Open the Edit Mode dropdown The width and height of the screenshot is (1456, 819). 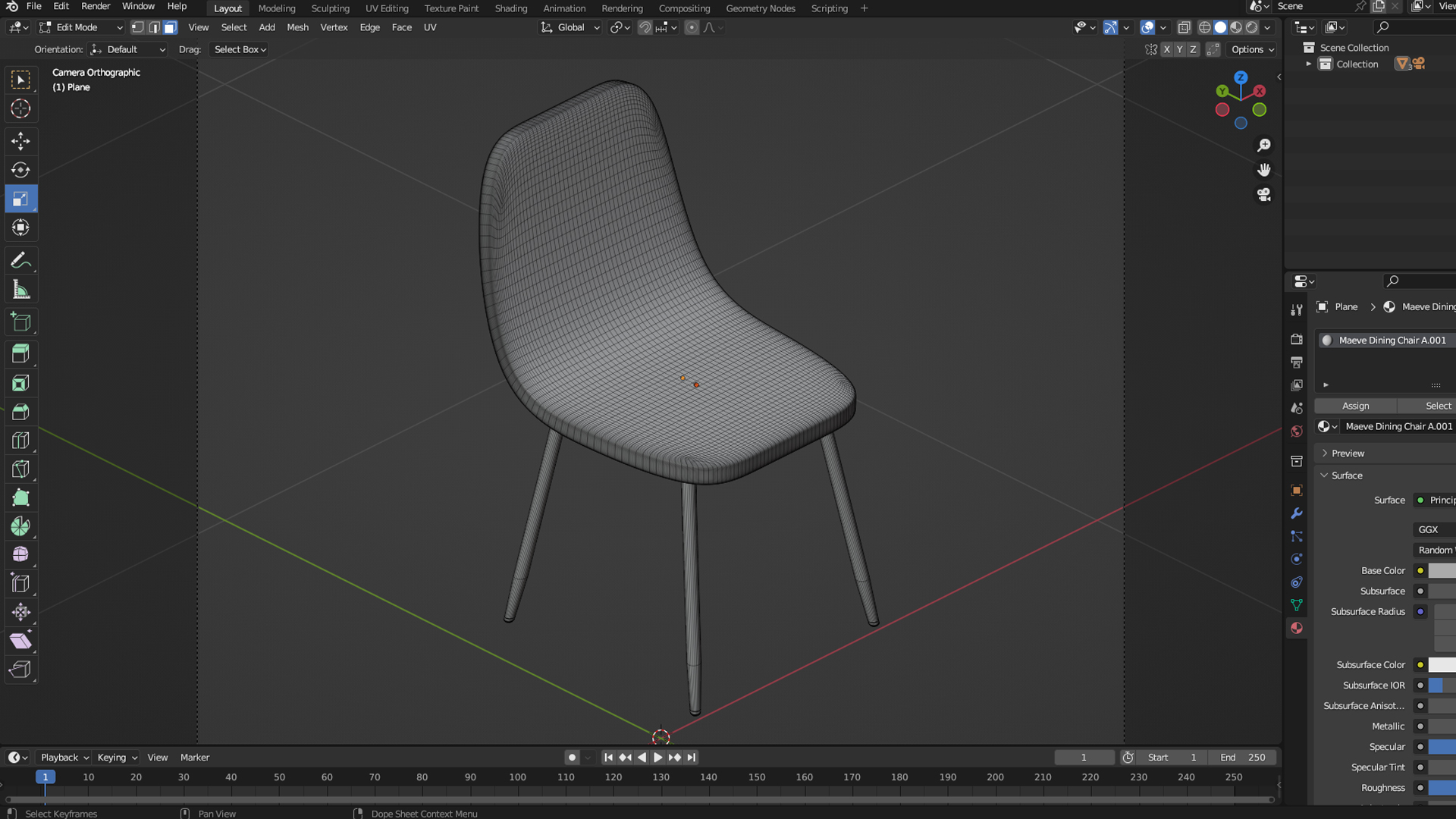[81, 27]
